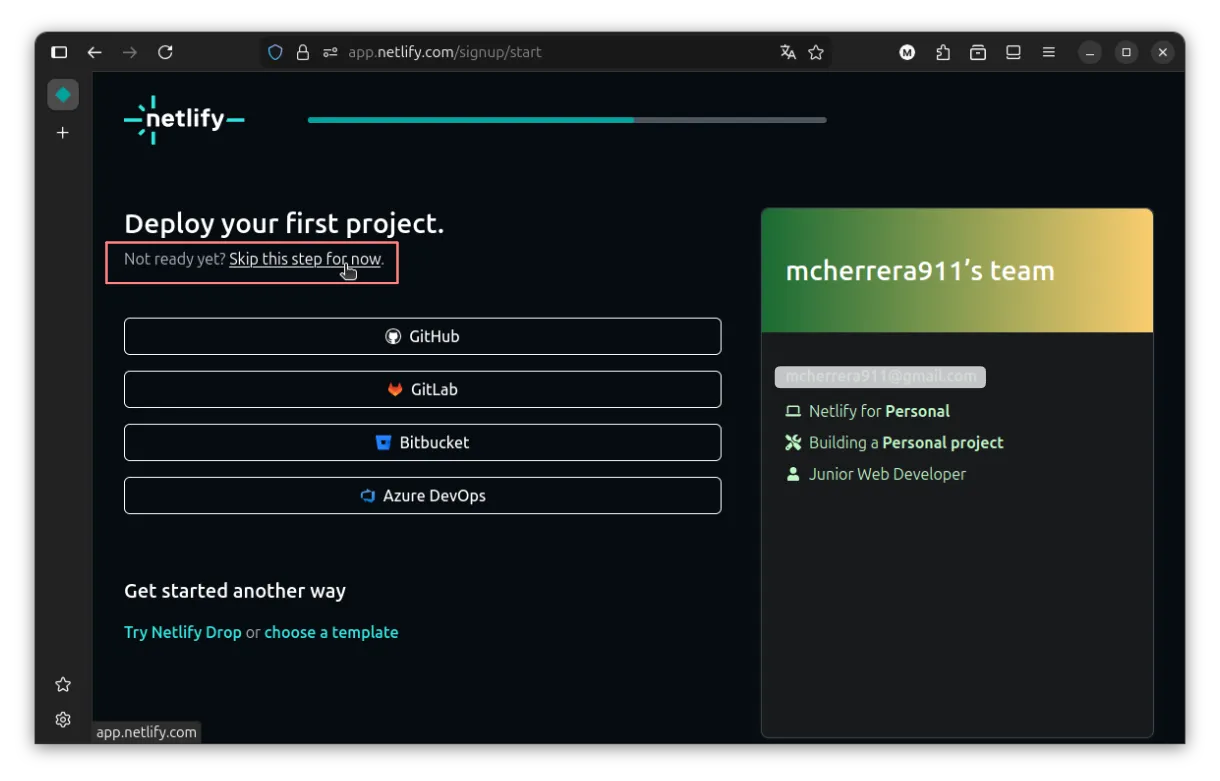Choose the GitLab button

tap(422, 389)
